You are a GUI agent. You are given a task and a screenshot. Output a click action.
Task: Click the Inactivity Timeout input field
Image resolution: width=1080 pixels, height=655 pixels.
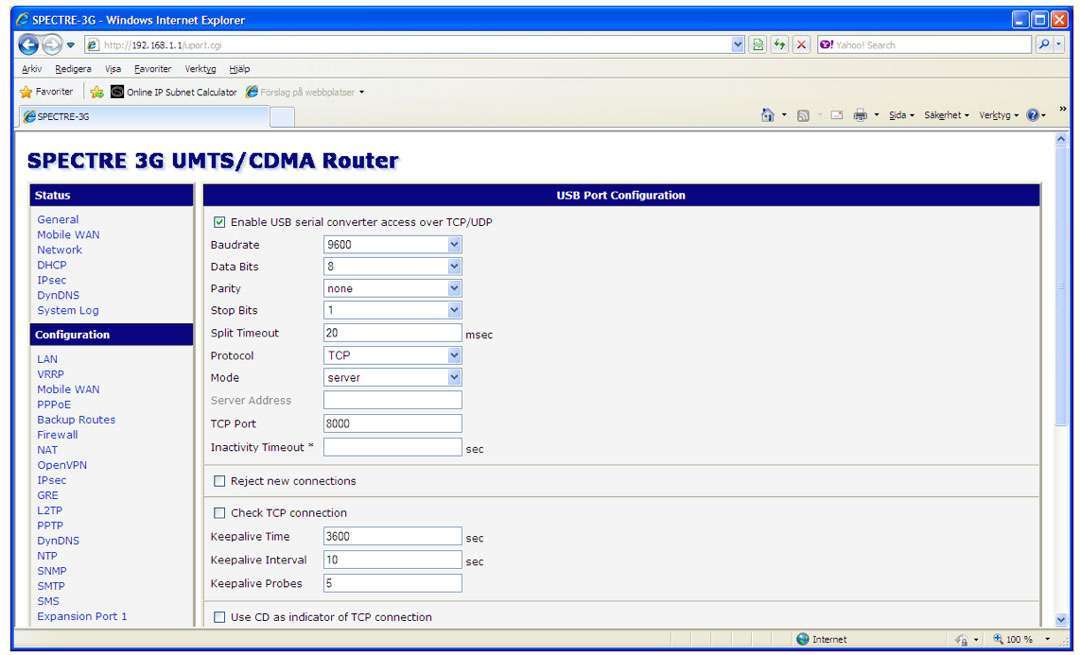[393, 447]
